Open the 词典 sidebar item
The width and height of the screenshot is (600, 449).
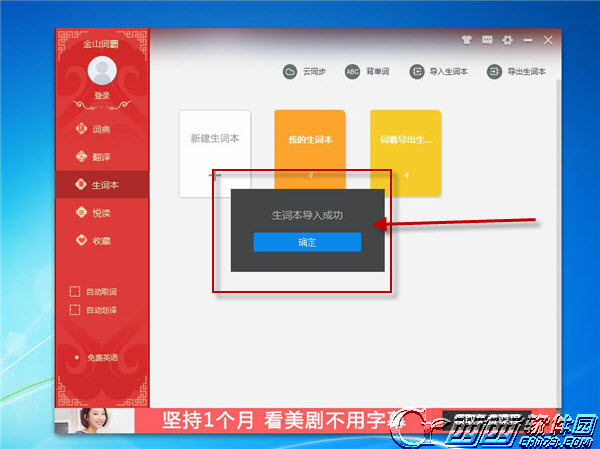click(102, 129)
